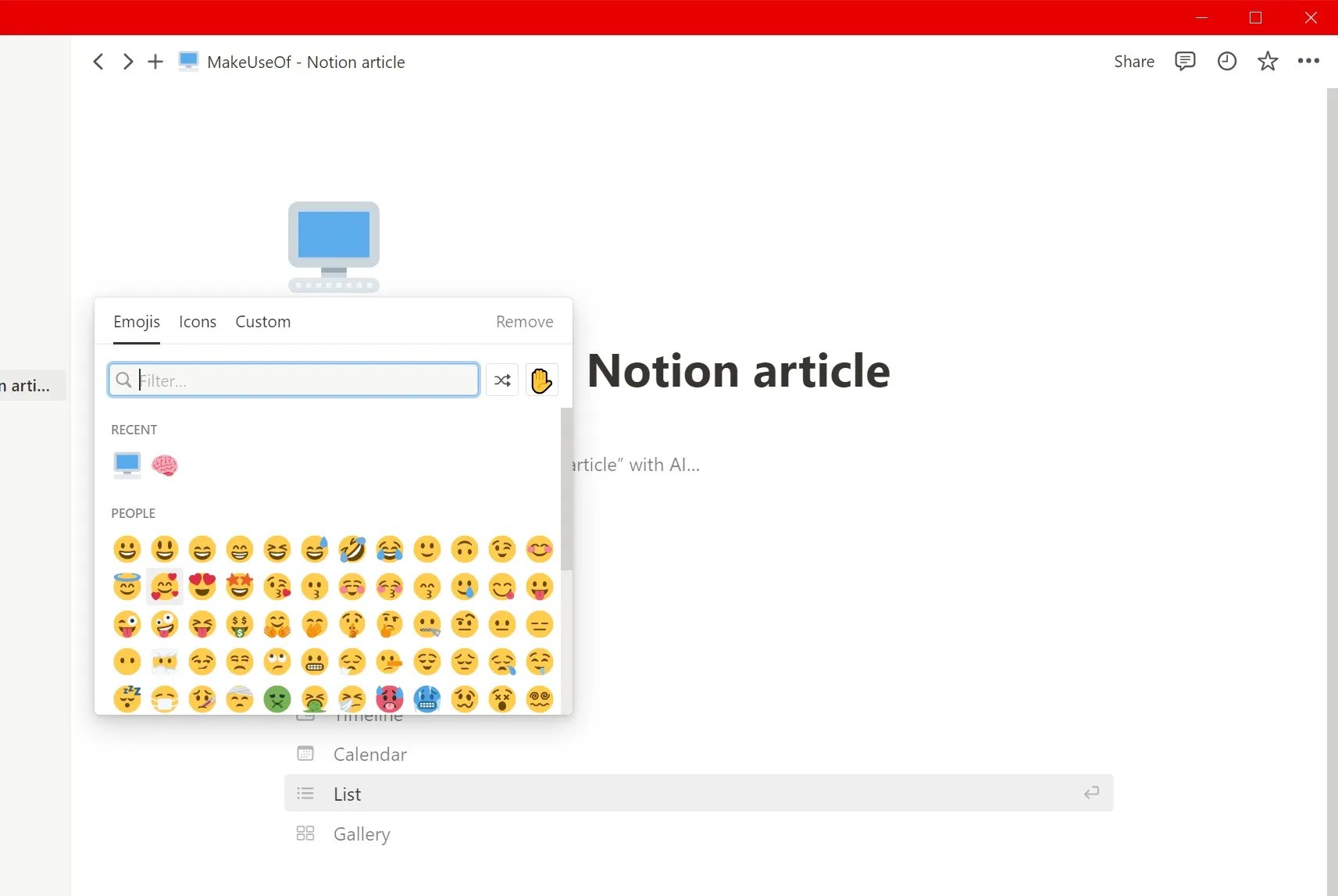Select the recent computer emoji

pyautogui.click(x=127, y=465)
